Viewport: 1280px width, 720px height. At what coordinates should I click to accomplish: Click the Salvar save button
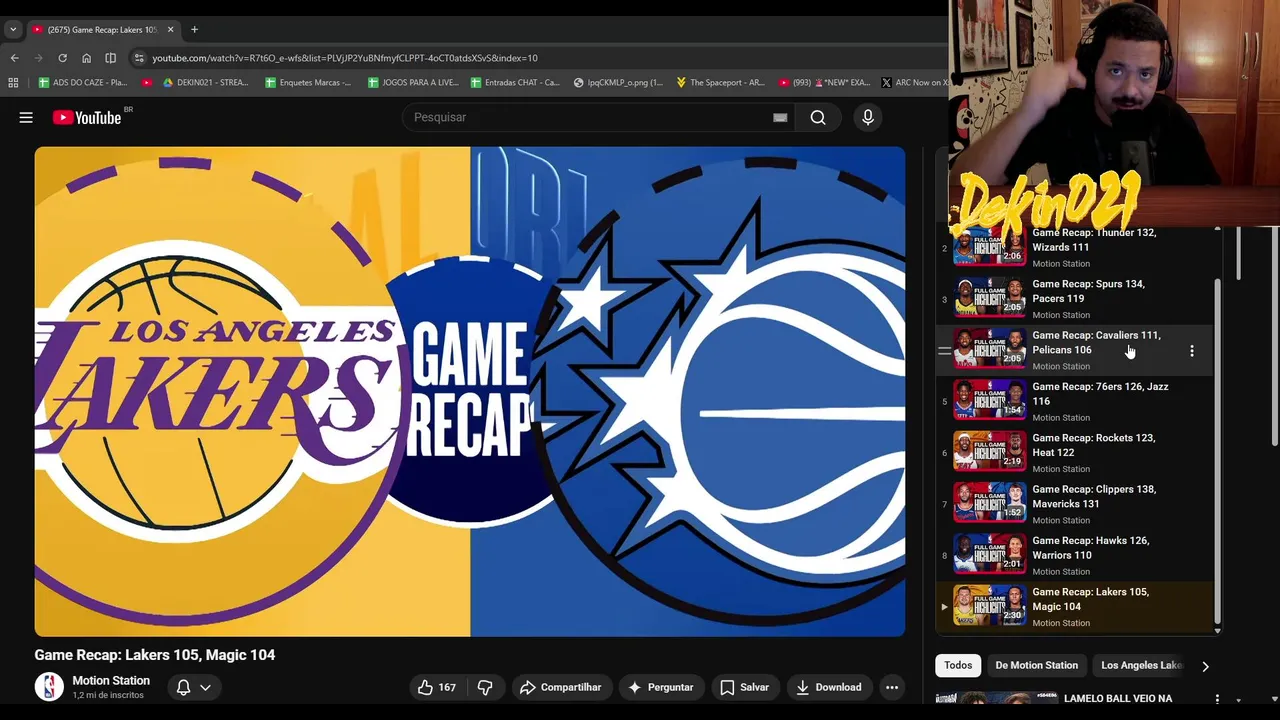(x=745, y=687)
